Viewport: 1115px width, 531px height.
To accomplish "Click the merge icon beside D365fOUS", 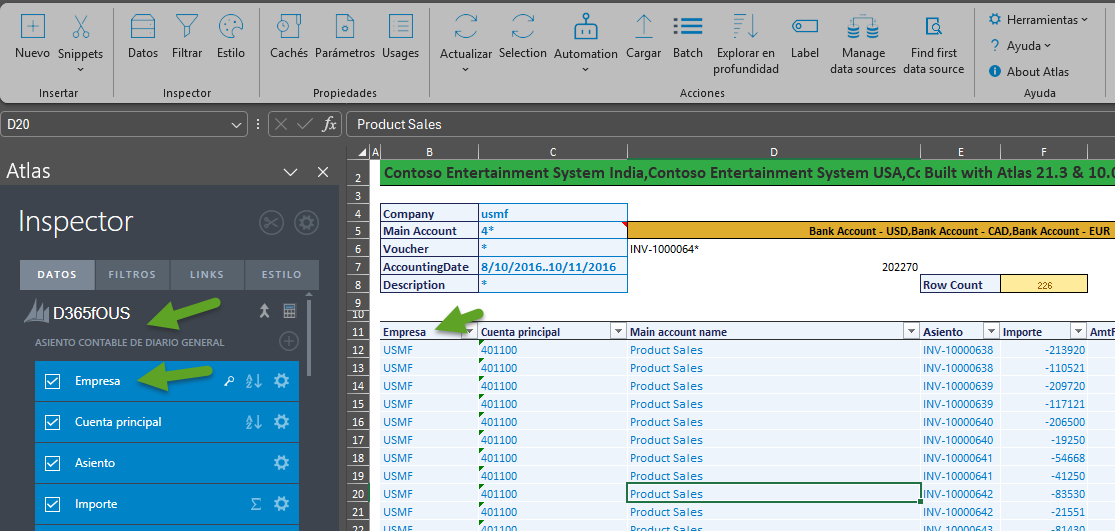I will (265, 311).
